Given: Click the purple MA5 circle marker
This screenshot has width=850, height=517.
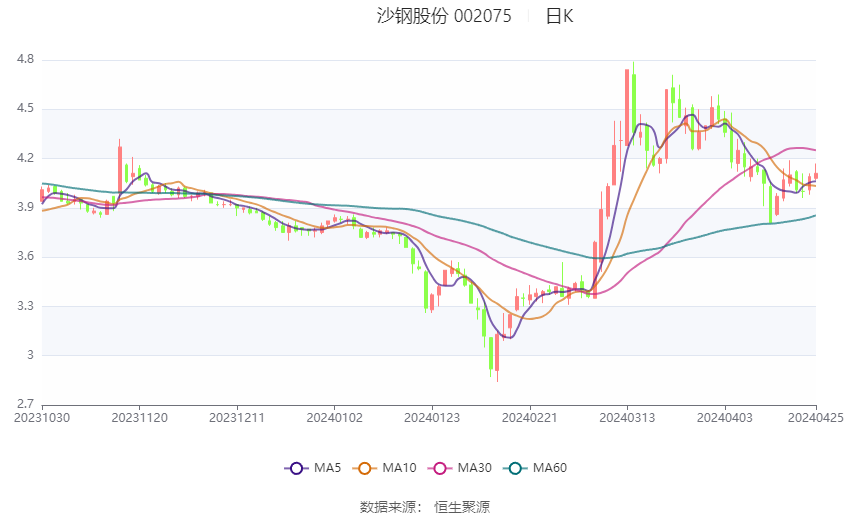Looking at the screenshot, I should tap(296, 468).
